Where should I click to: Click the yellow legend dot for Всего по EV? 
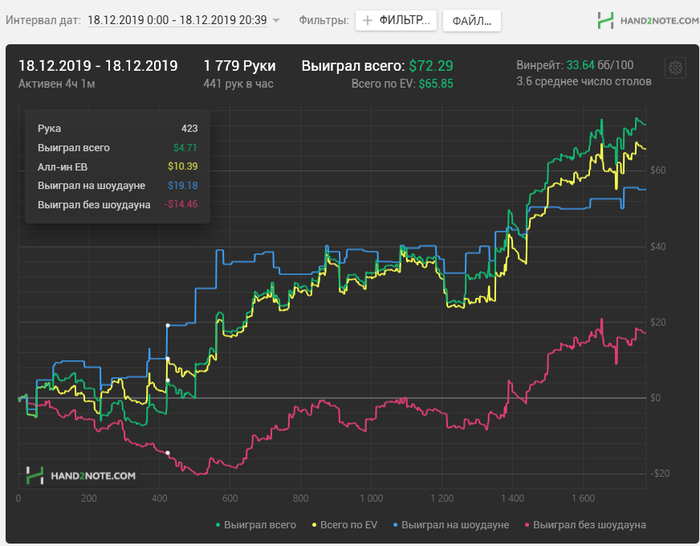pos(314,525)
